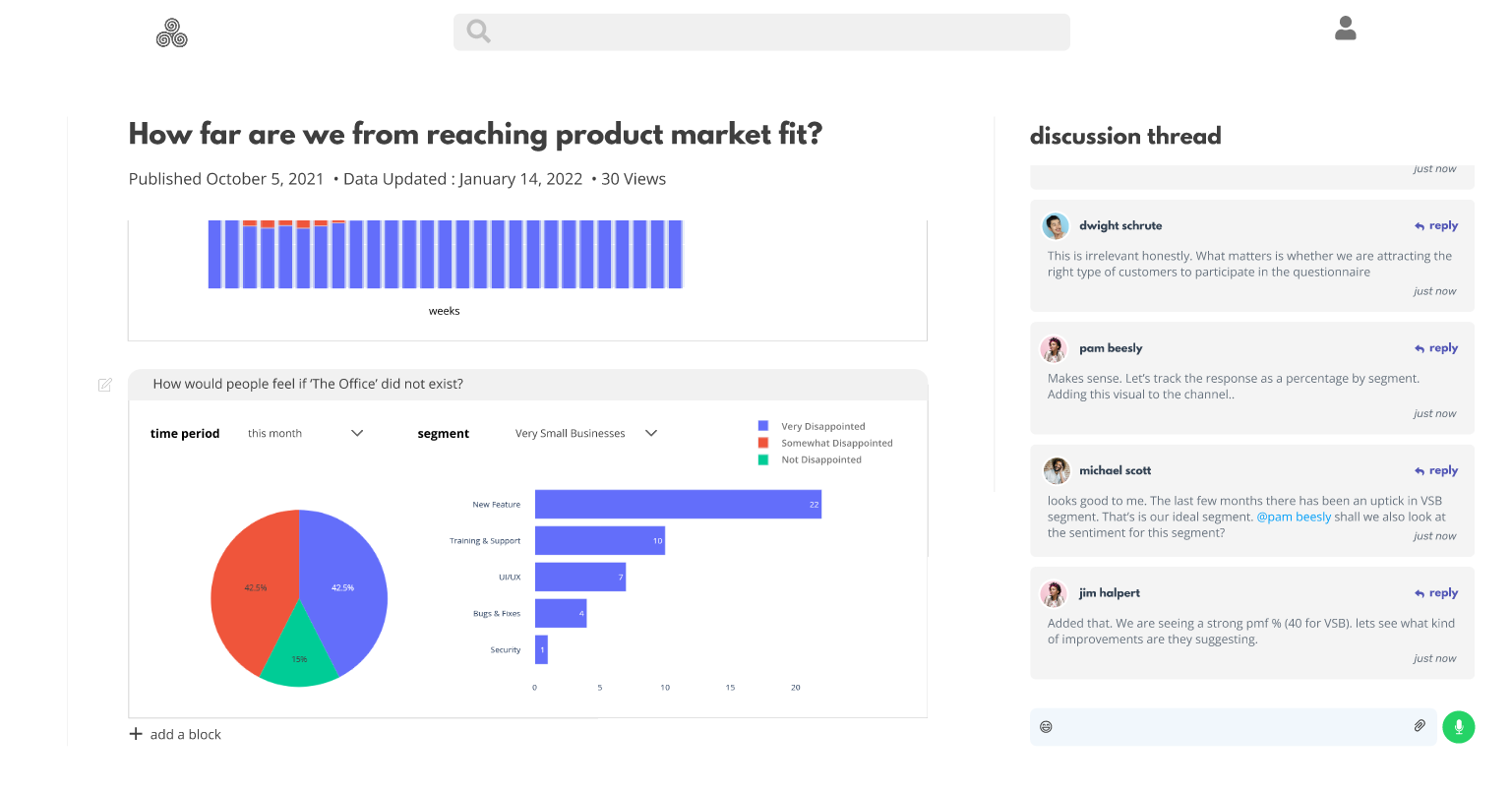The width and height of the screenshot is (1512, 793).
Task: Reply to jim halpert's comment
Action: click(x=1436, y=593)
